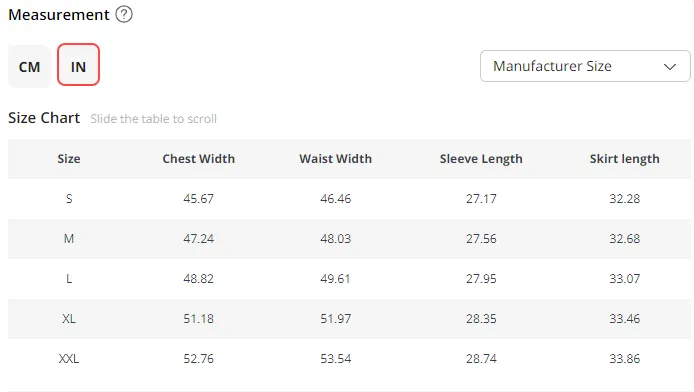Click the Waist Width column header
Viewport: 694px width, 392px height.
pos(335,159)
